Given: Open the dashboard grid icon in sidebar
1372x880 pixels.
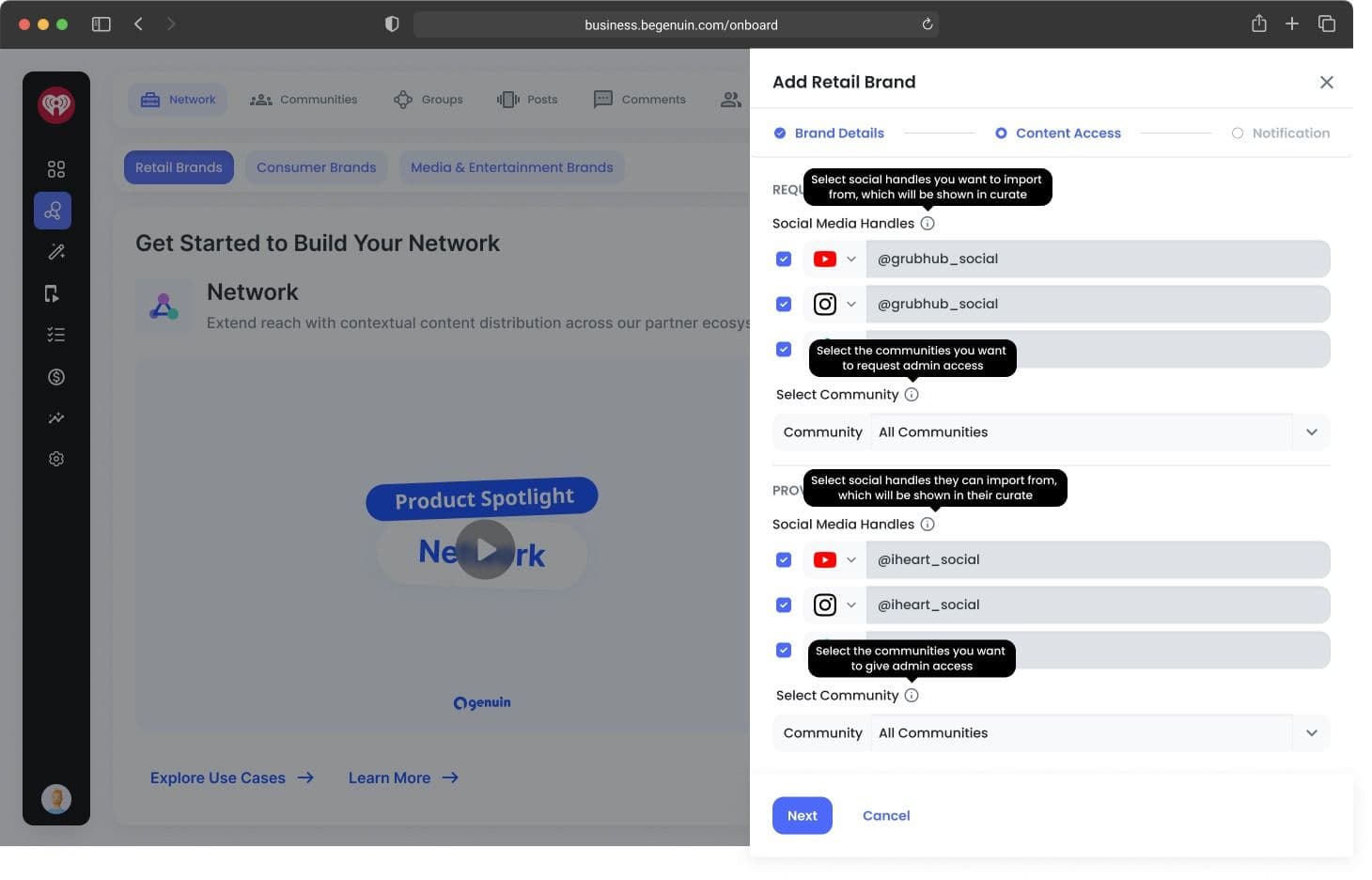Looking at the screenshot, I should 56,169.
